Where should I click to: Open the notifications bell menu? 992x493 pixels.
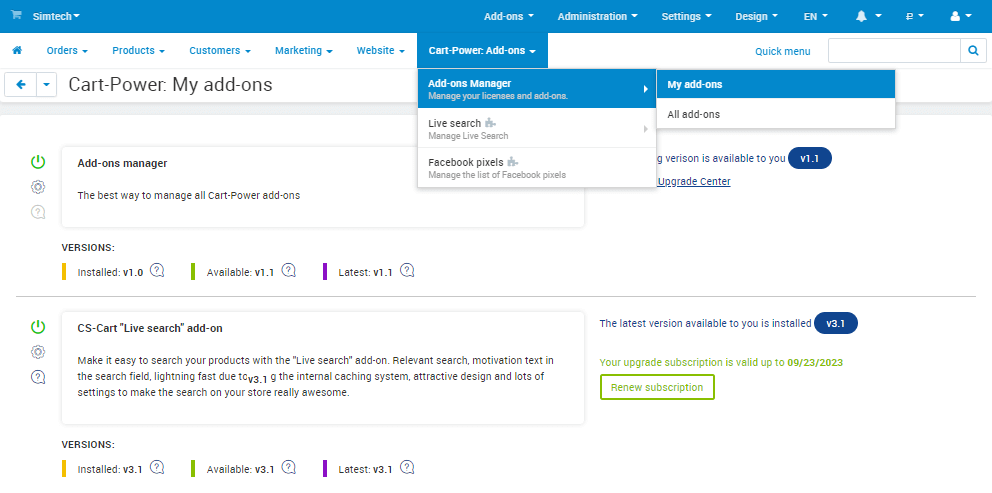click(x=868, y=16)
